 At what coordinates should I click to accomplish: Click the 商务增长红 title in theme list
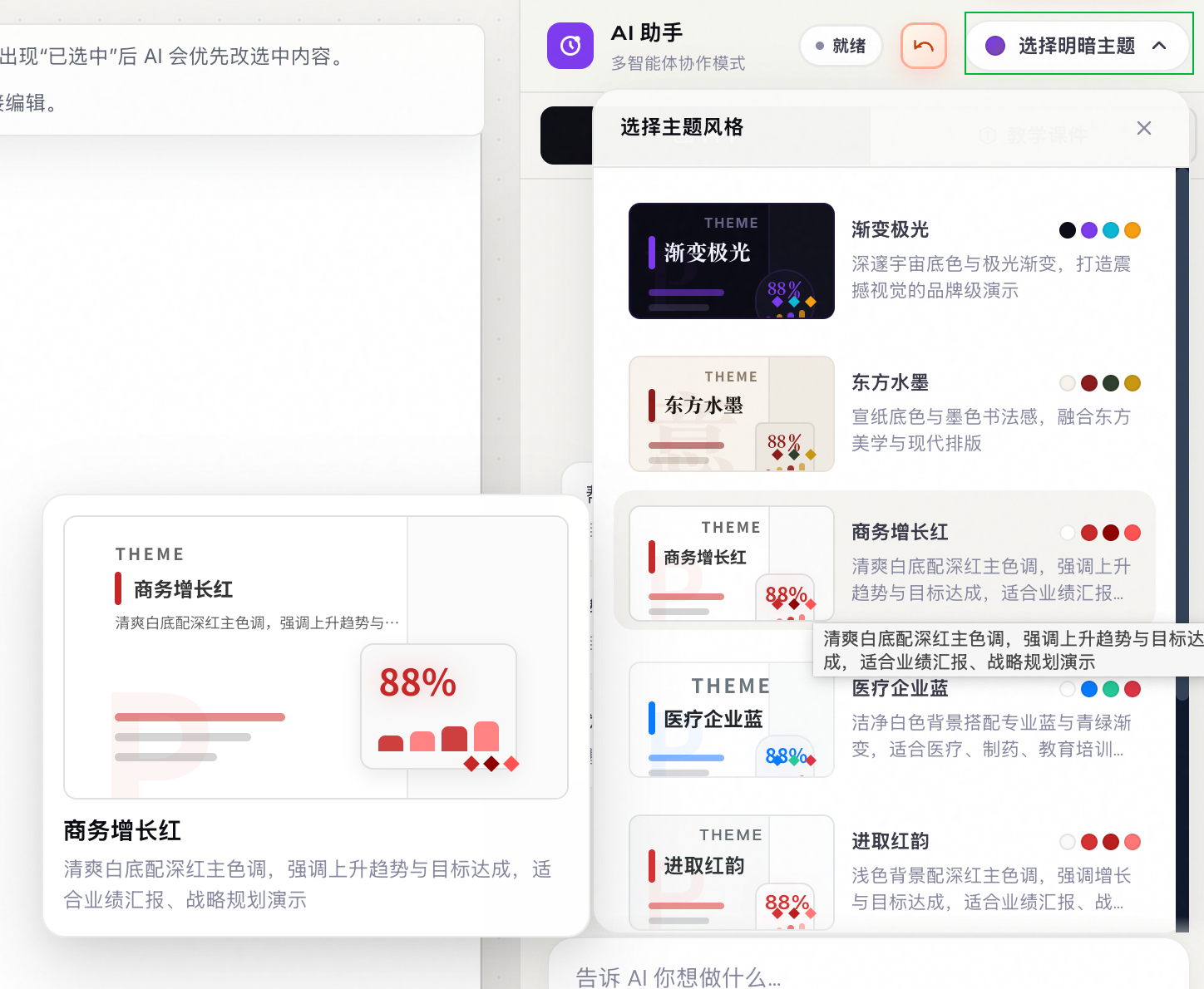(900, 532)
